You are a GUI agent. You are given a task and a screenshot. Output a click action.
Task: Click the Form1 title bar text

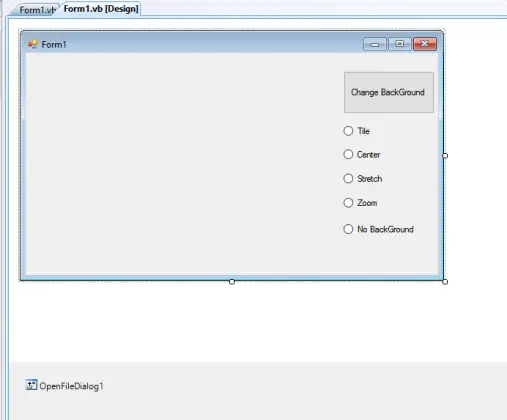[x=54, y=44]
